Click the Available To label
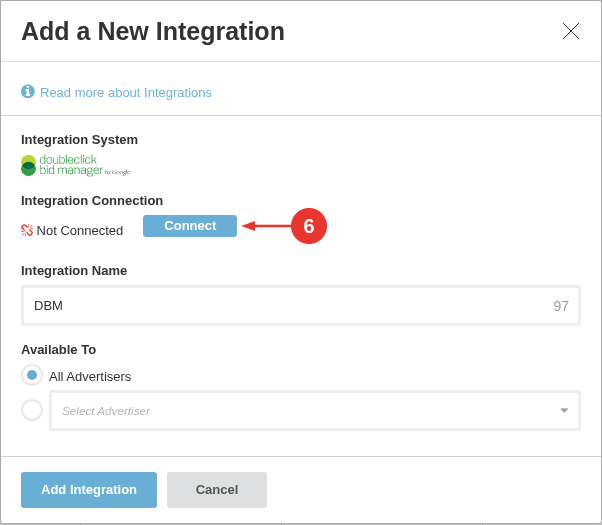Viewport: 602px width, 525px height. pyautogui.click(x=58, y=349)
